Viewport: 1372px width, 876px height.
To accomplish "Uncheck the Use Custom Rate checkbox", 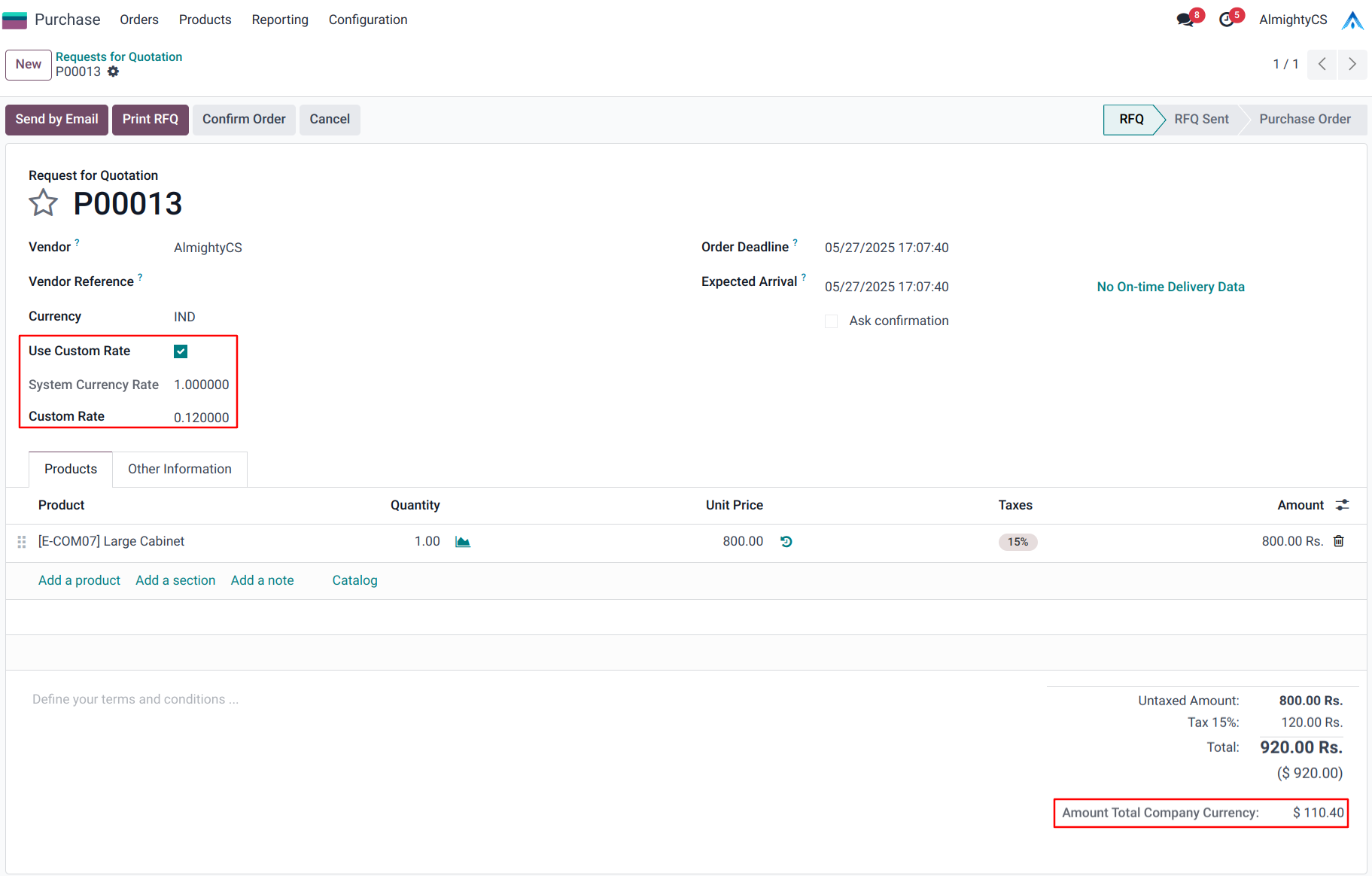I will click(x=181, y=351).
